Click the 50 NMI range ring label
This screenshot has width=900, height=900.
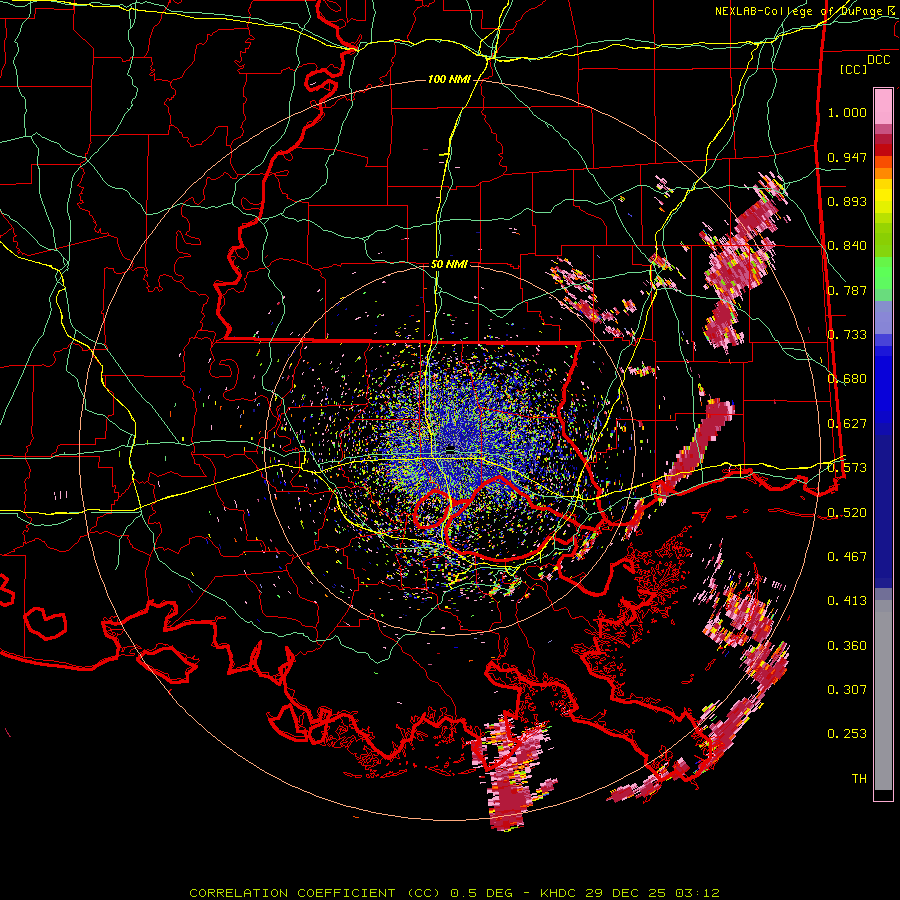pos(449,264)
